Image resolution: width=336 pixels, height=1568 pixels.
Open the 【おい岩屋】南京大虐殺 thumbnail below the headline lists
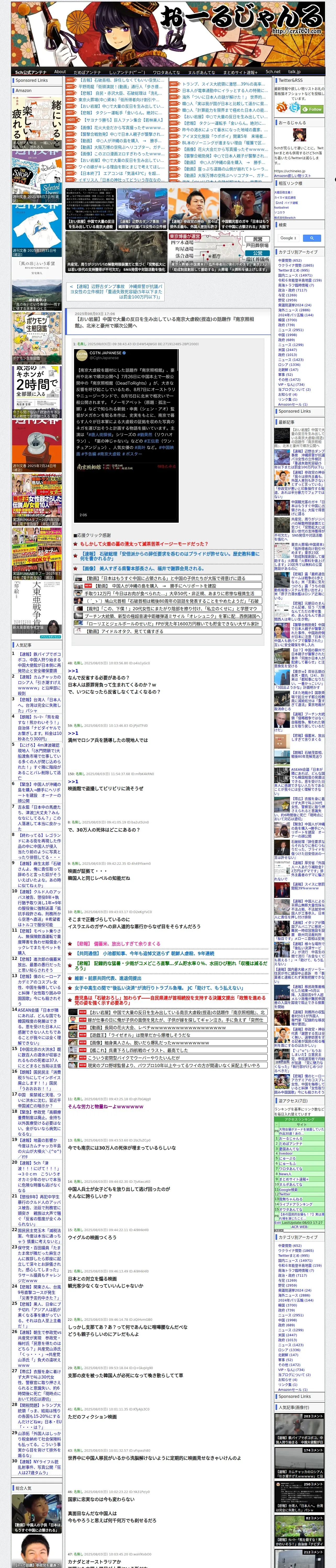click(90, 209)
